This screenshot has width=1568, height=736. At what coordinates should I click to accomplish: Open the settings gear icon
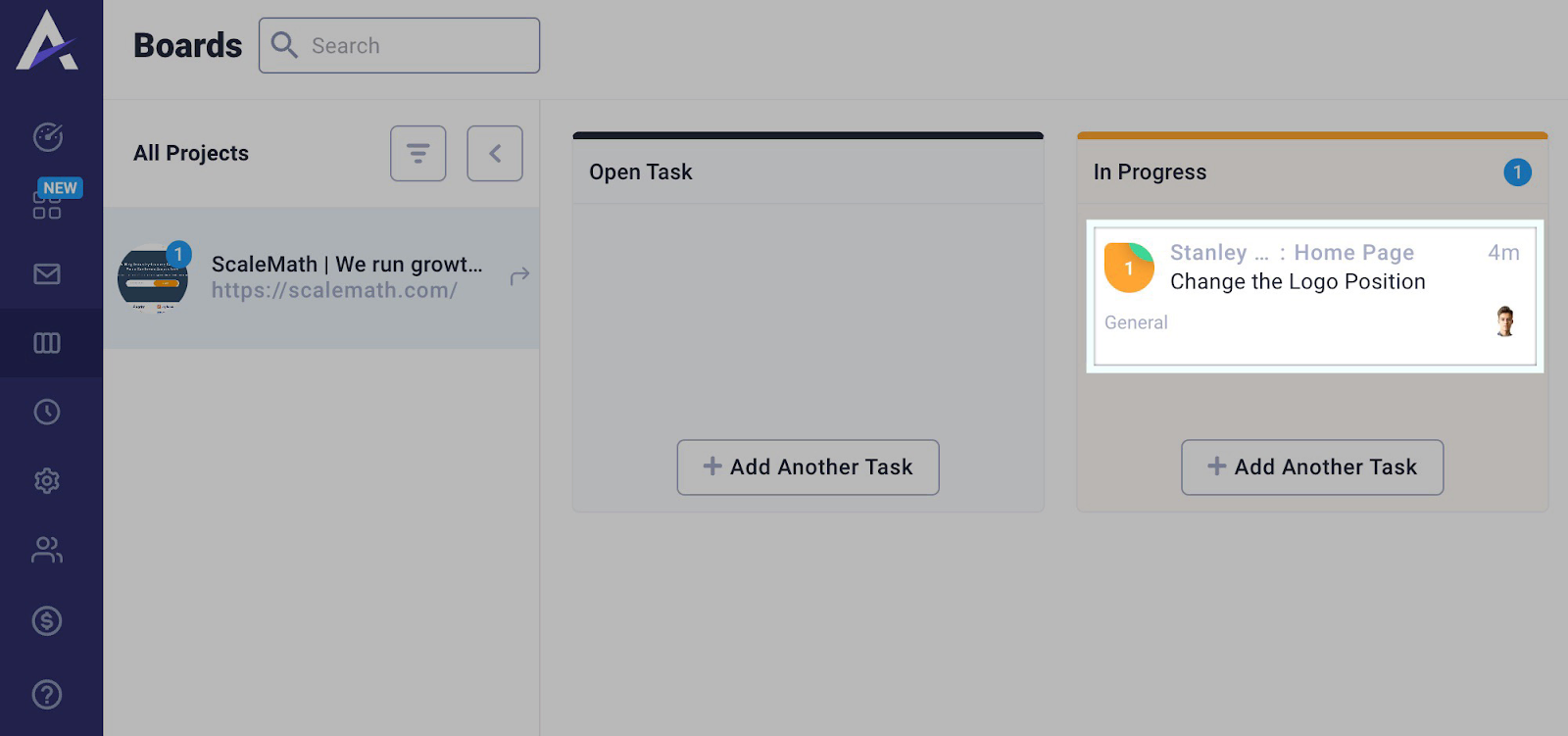click(x=46, y=480)
